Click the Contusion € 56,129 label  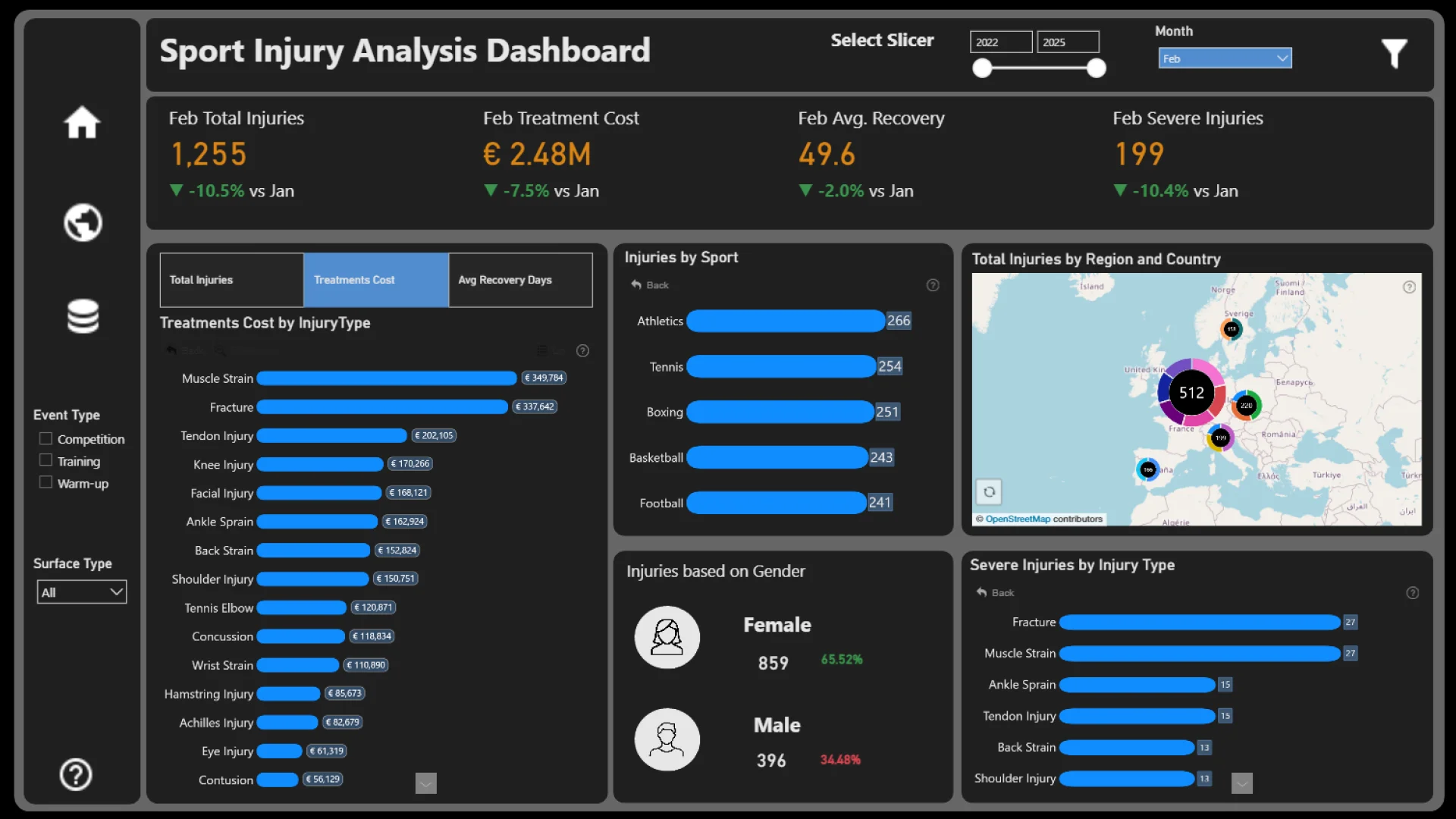click(x=323, y=780)
